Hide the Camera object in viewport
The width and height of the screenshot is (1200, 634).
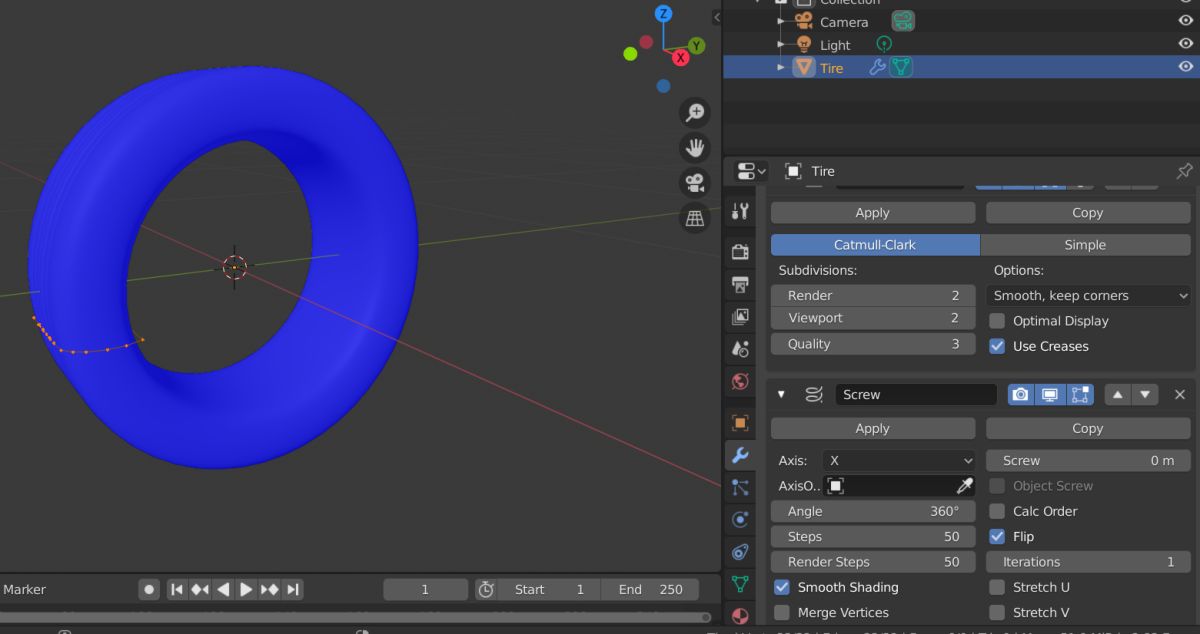click(1186, 21)
